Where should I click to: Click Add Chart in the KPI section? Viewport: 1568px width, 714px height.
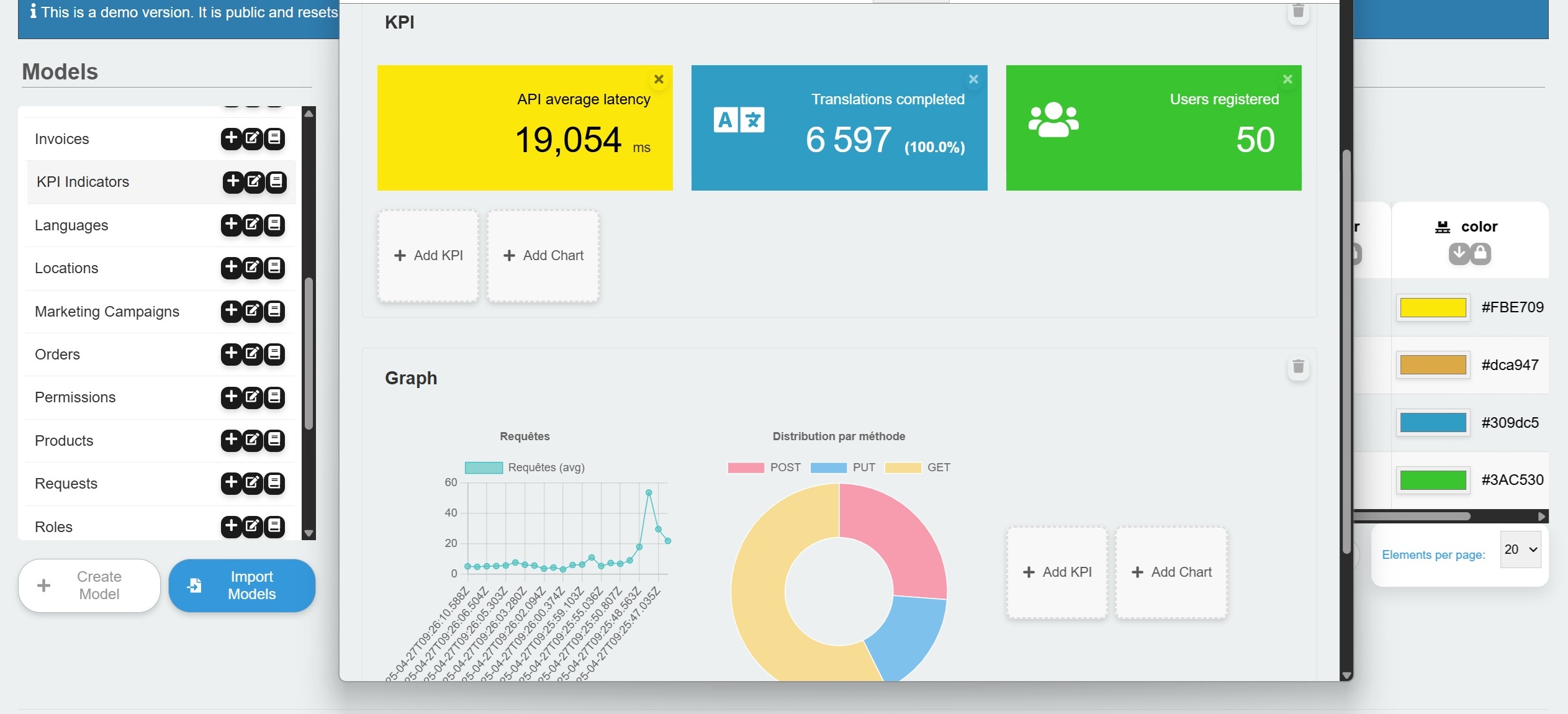[543, 256]
